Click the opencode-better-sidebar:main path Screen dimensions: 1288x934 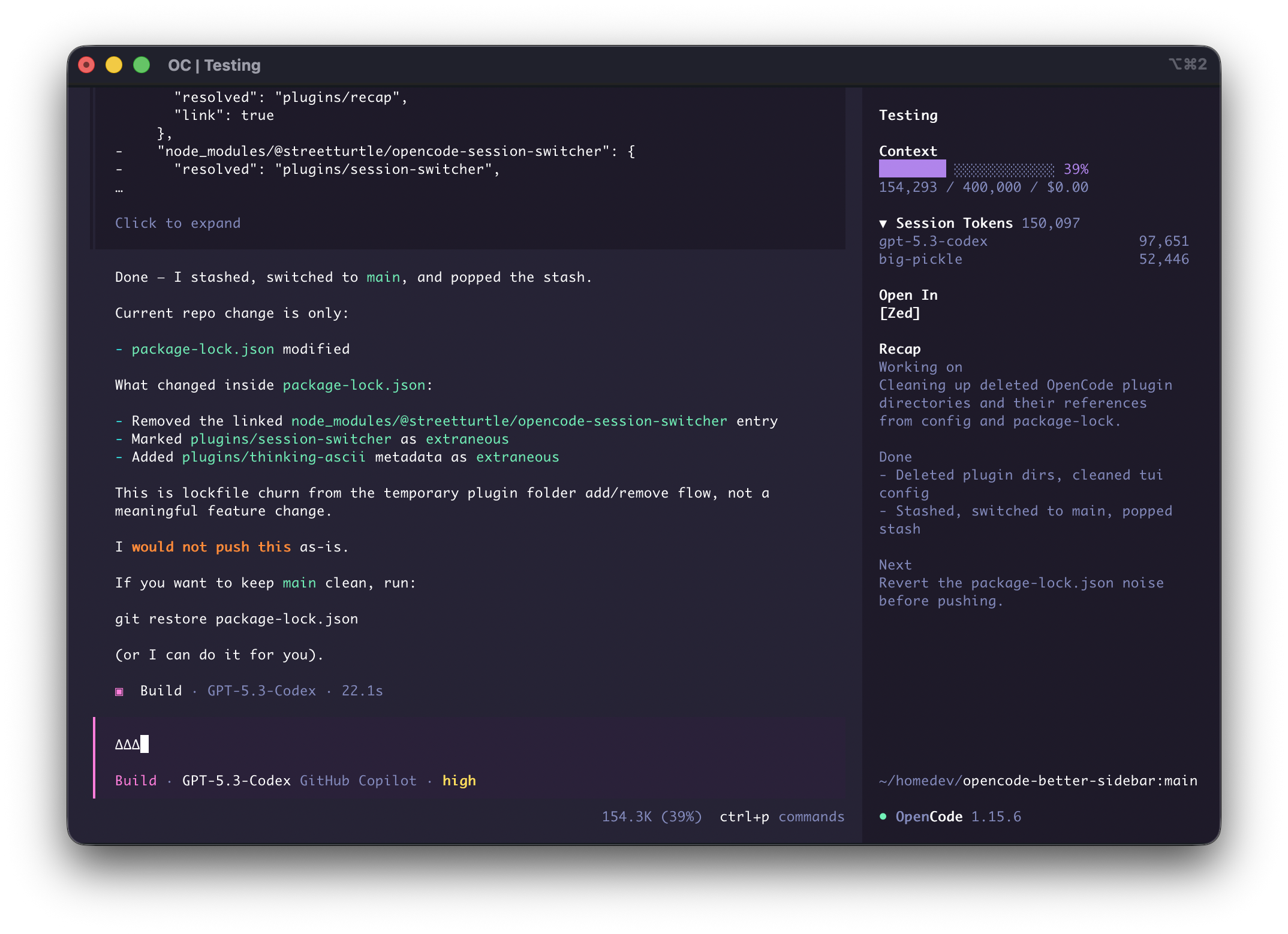[1080, 781]
